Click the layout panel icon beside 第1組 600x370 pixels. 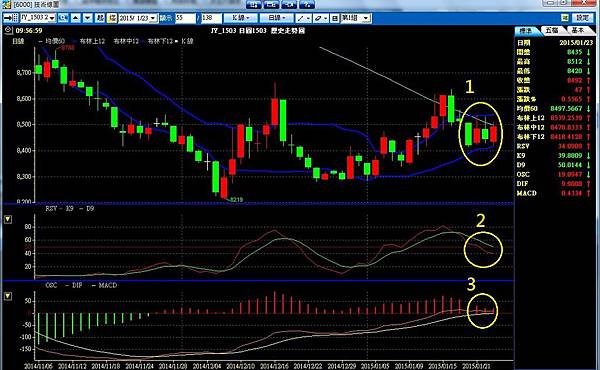(334, 18)
